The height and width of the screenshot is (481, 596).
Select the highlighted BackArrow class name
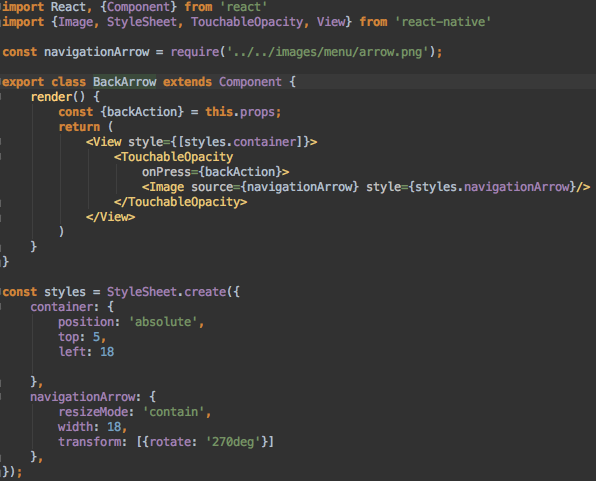(124, 82)
